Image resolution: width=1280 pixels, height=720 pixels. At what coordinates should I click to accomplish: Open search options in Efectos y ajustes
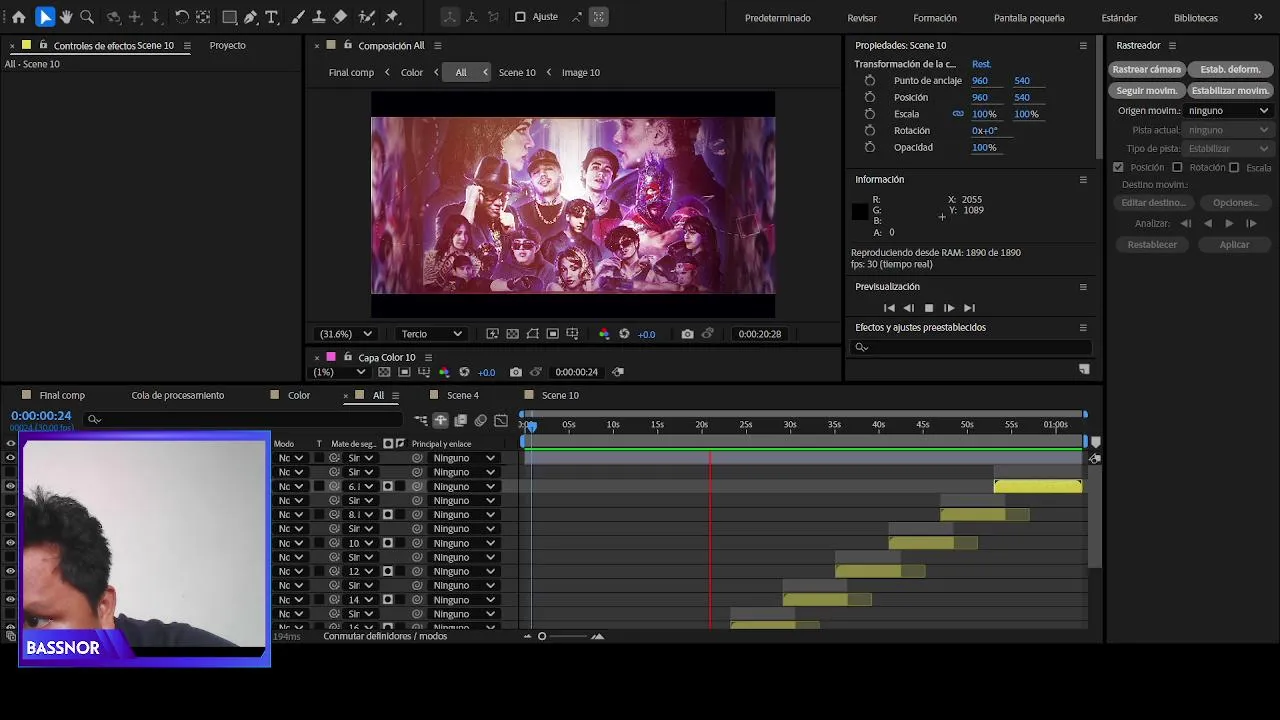[862, 347]
